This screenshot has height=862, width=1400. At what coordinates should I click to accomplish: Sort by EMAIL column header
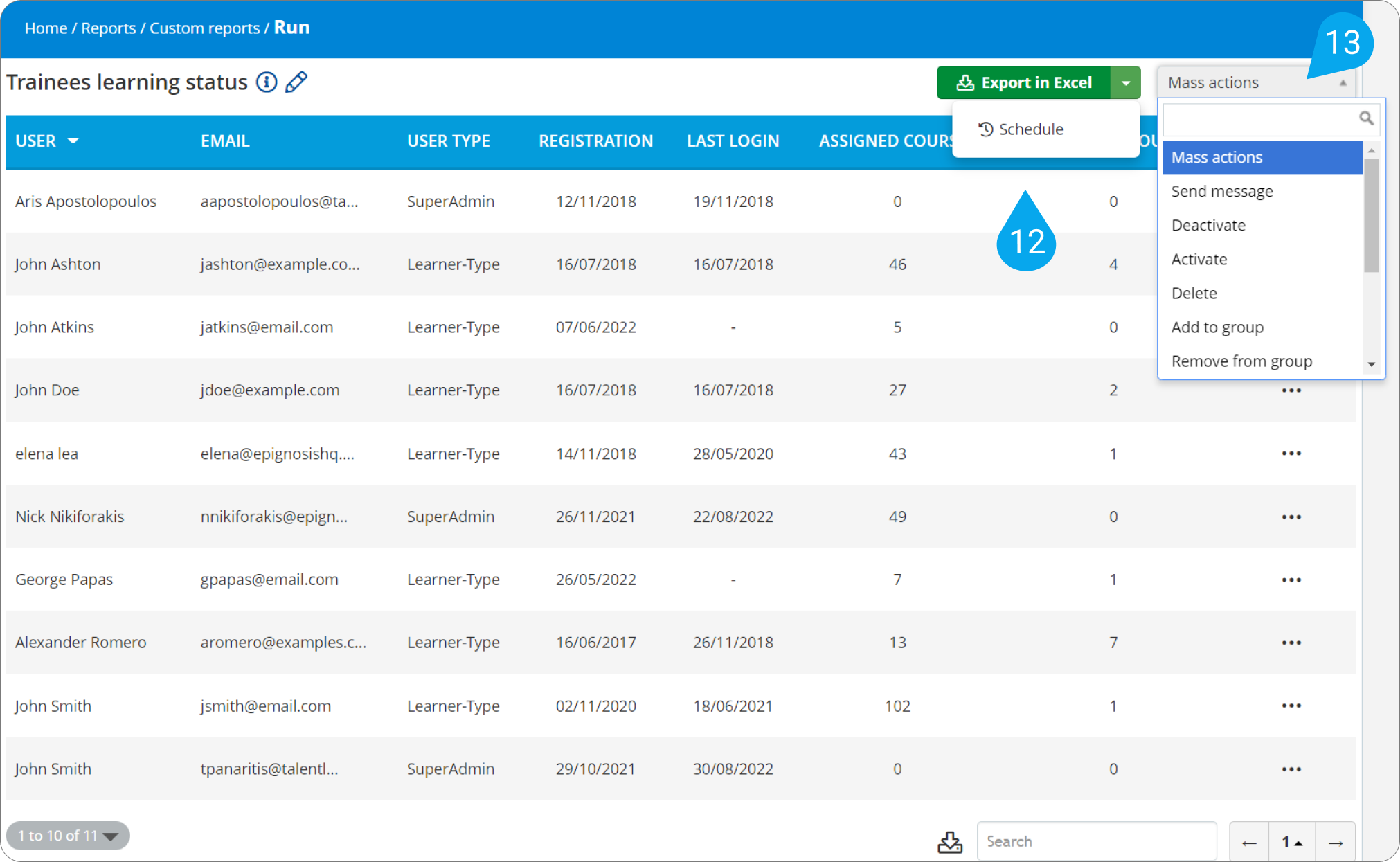pos(225,141)
